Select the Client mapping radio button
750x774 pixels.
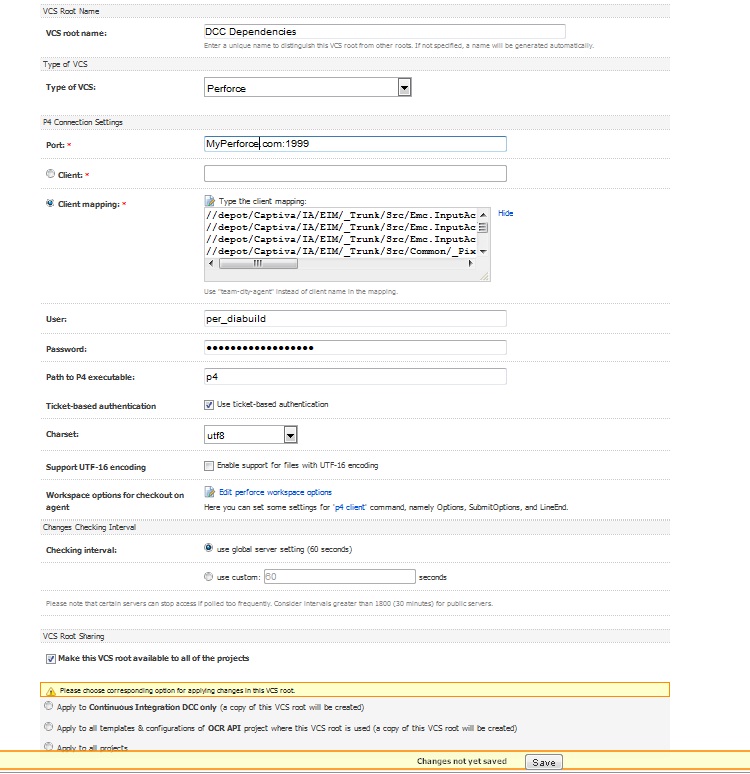[x=50, y=203]
